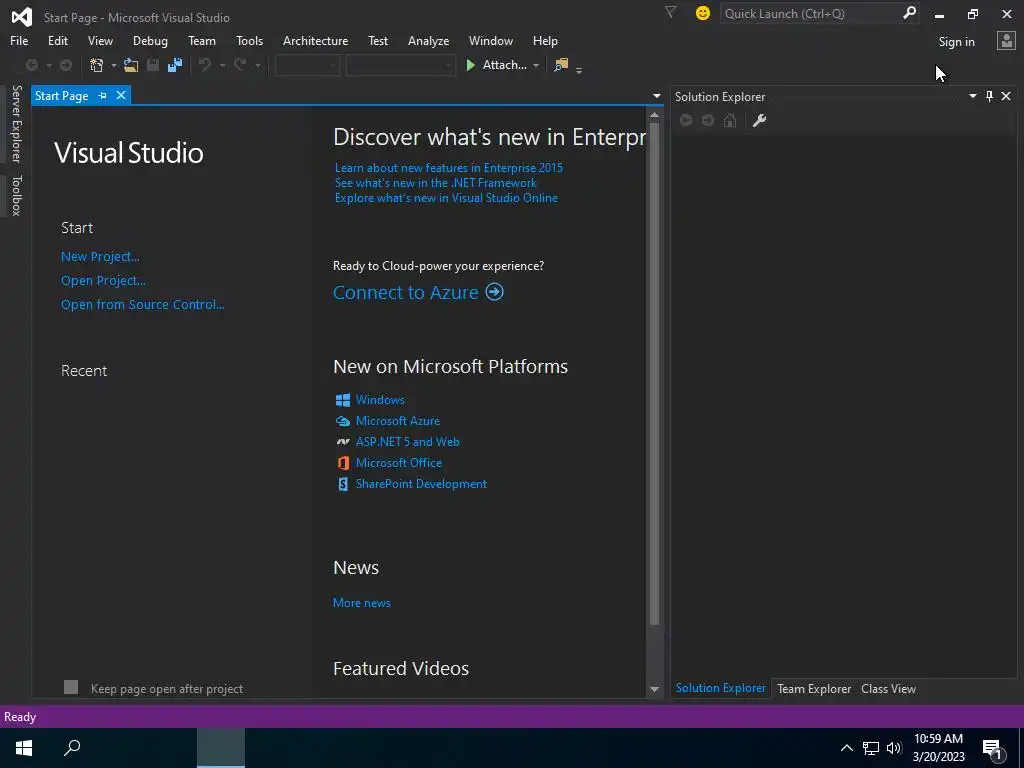Open the Windows Start menu
This screenshot has height=768, width=1024.
click(x=24, y=748)
